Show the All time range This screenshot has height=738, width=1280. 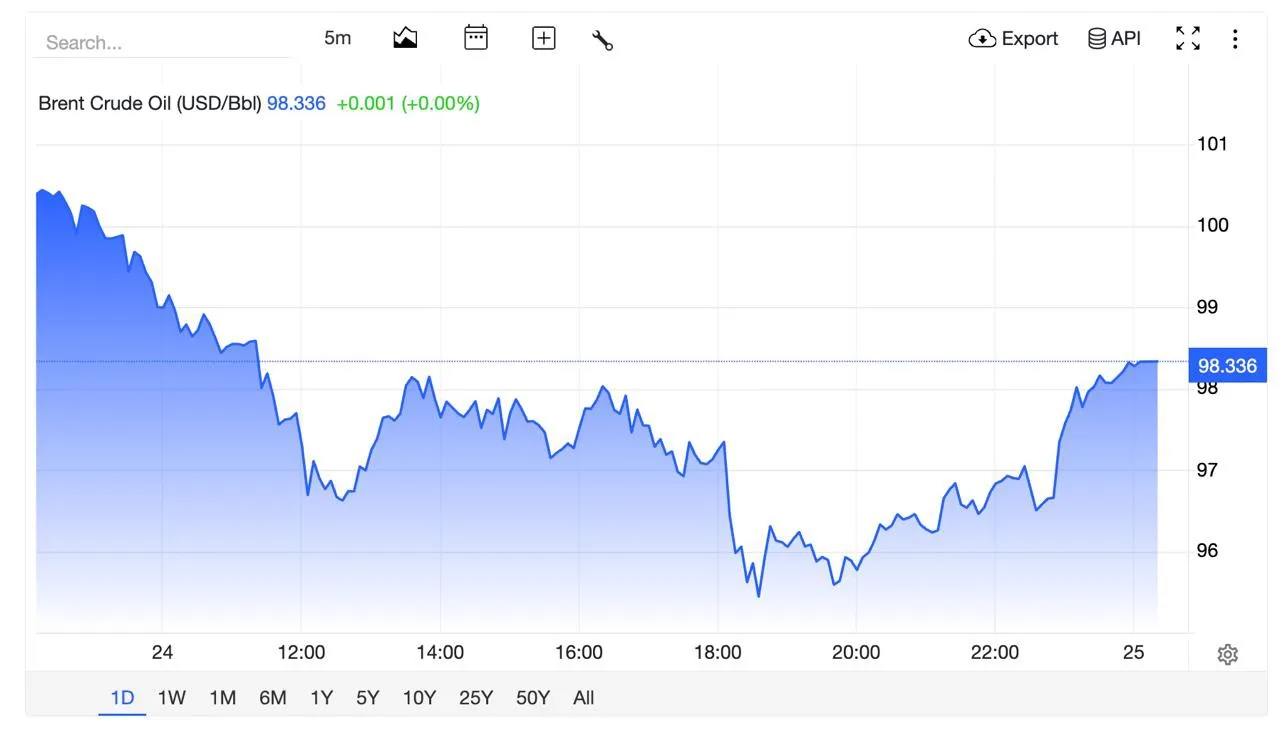[584, 698]
